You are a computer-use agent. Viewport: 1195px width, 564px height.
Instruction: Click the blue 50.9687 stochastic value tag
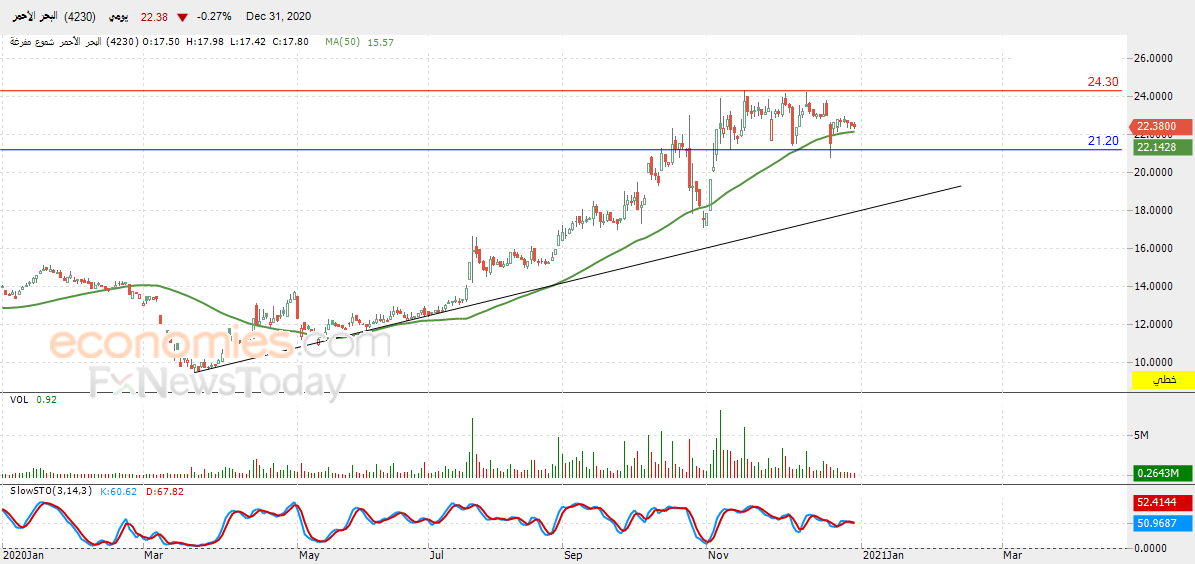click(x=1159, y=524)
